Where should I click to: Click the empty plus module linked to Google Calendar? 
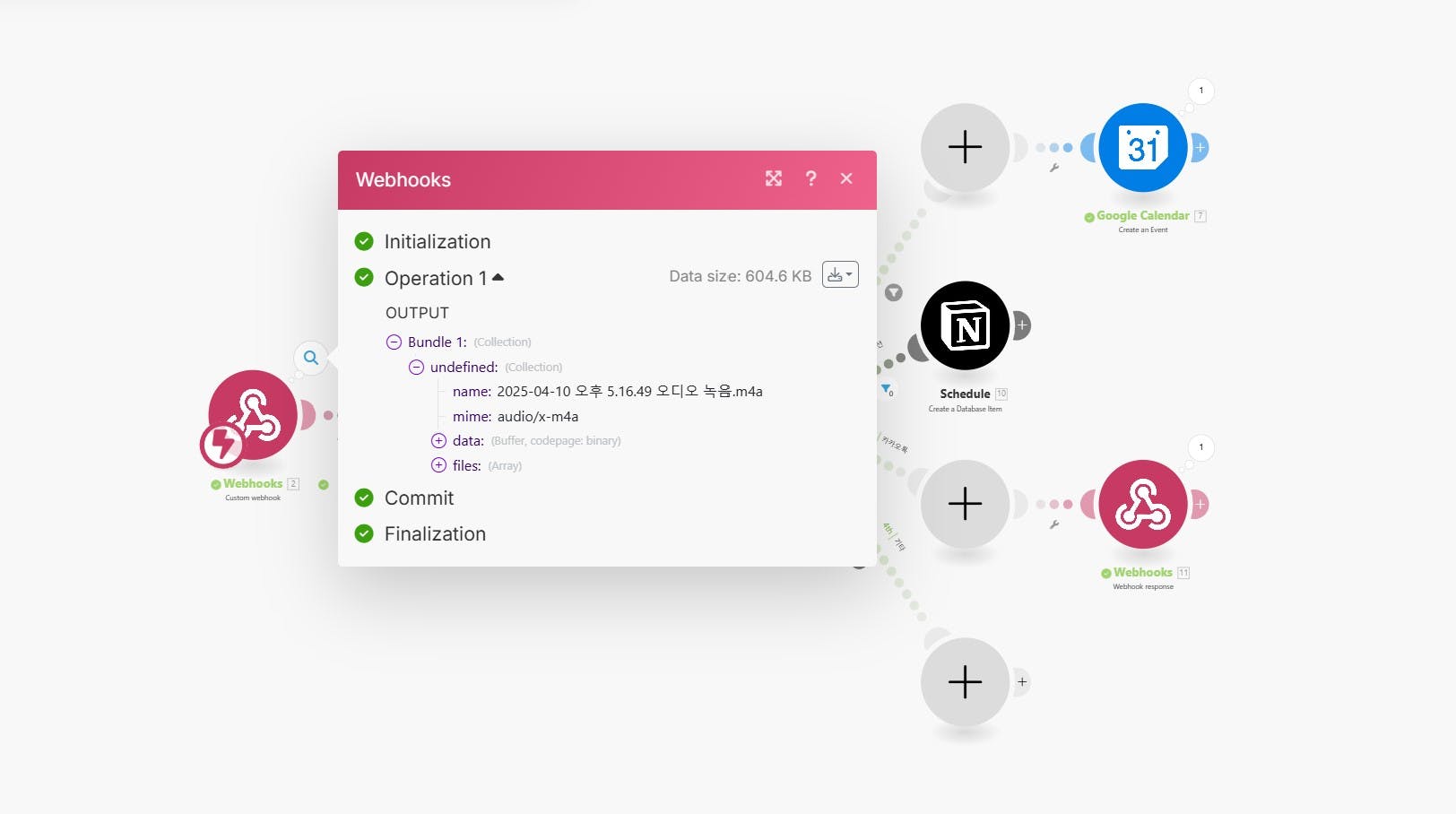point(965,147)
